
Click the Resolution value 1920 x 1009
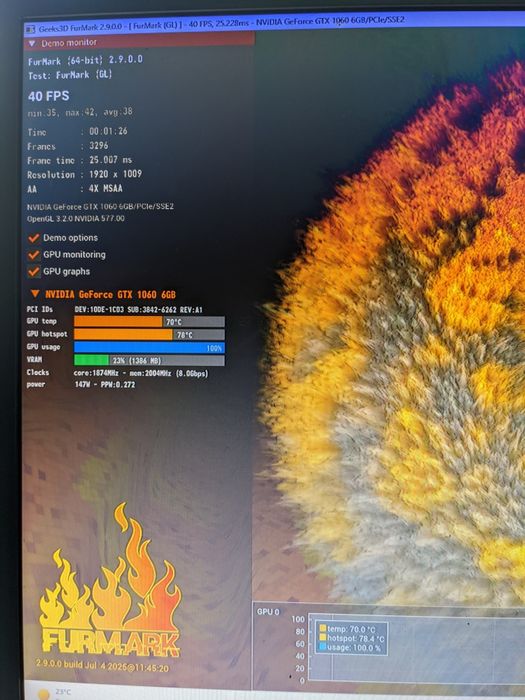coord(115,174)
